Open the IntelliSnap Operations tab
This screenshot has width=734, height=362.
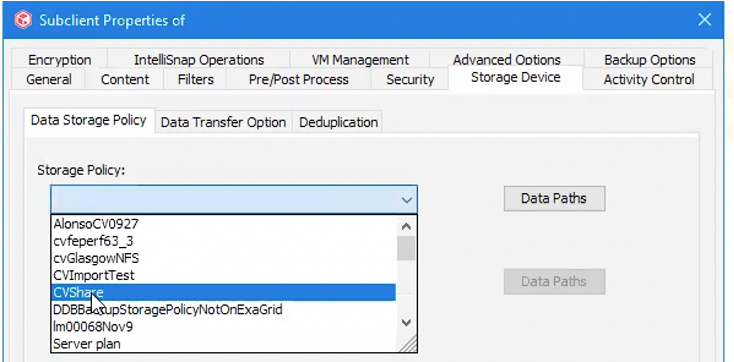click(199, 60)
